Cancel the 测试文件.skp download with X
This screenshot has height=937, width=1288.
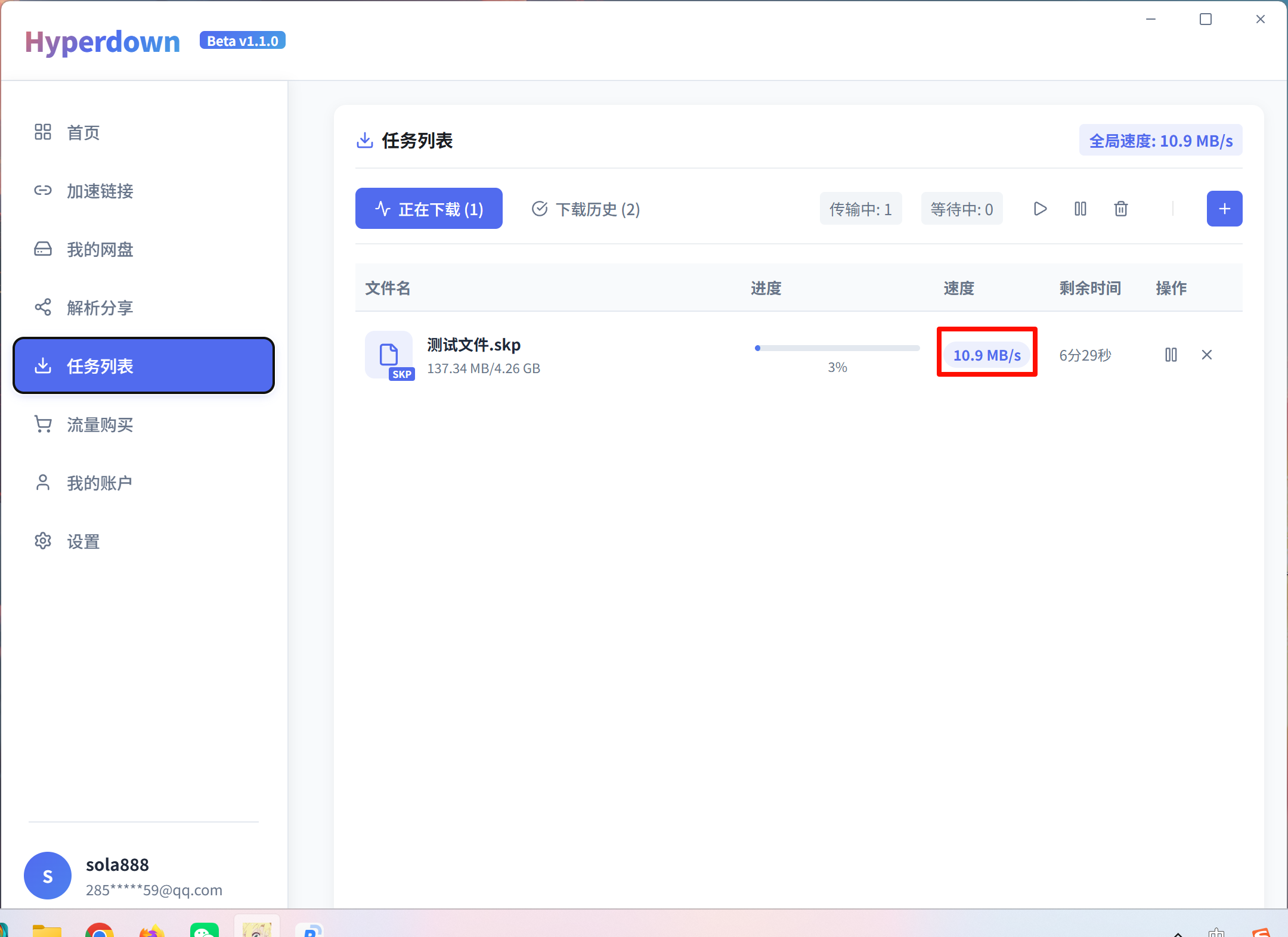[1207, 355]
